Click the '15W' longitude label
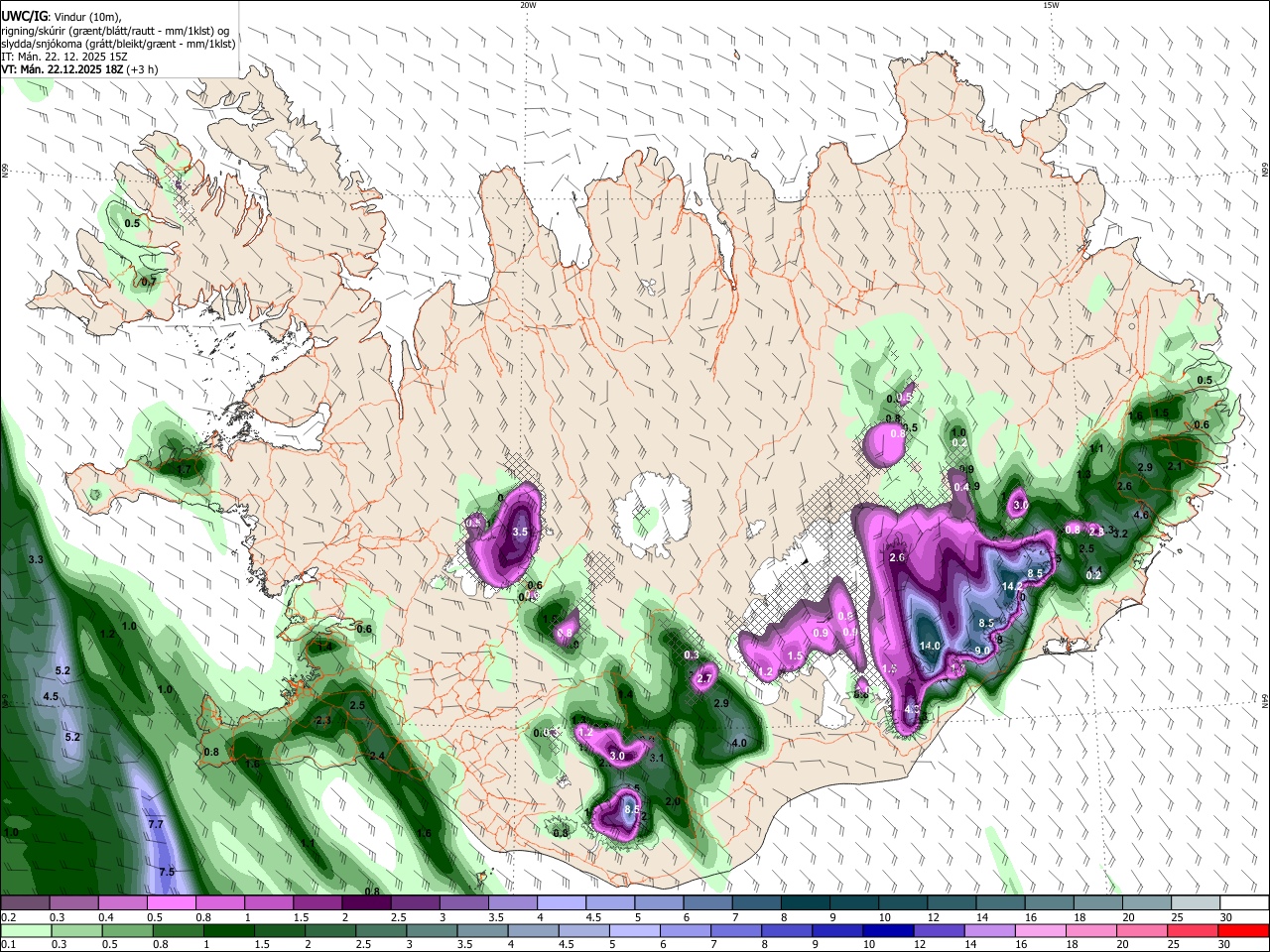Screen dimensions: 1270x952 (1051, 5)
